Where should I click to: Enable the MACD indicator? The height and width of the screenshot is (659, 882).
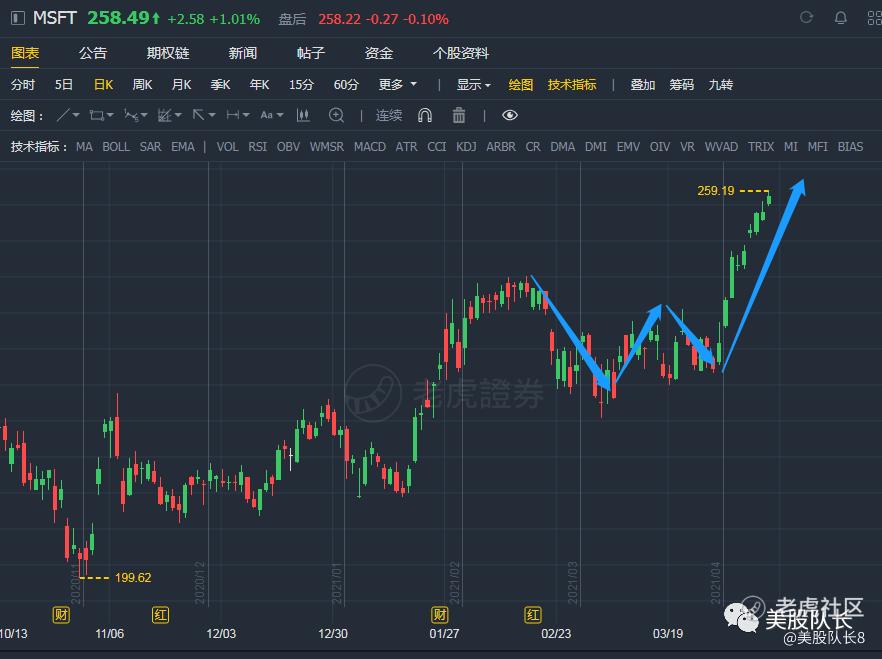tap(370, 147)
